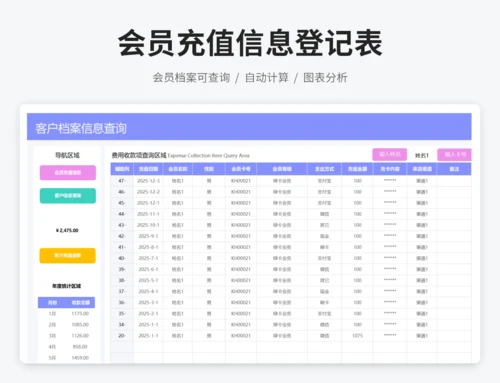Click the 年度统计区域 heading

66,286
